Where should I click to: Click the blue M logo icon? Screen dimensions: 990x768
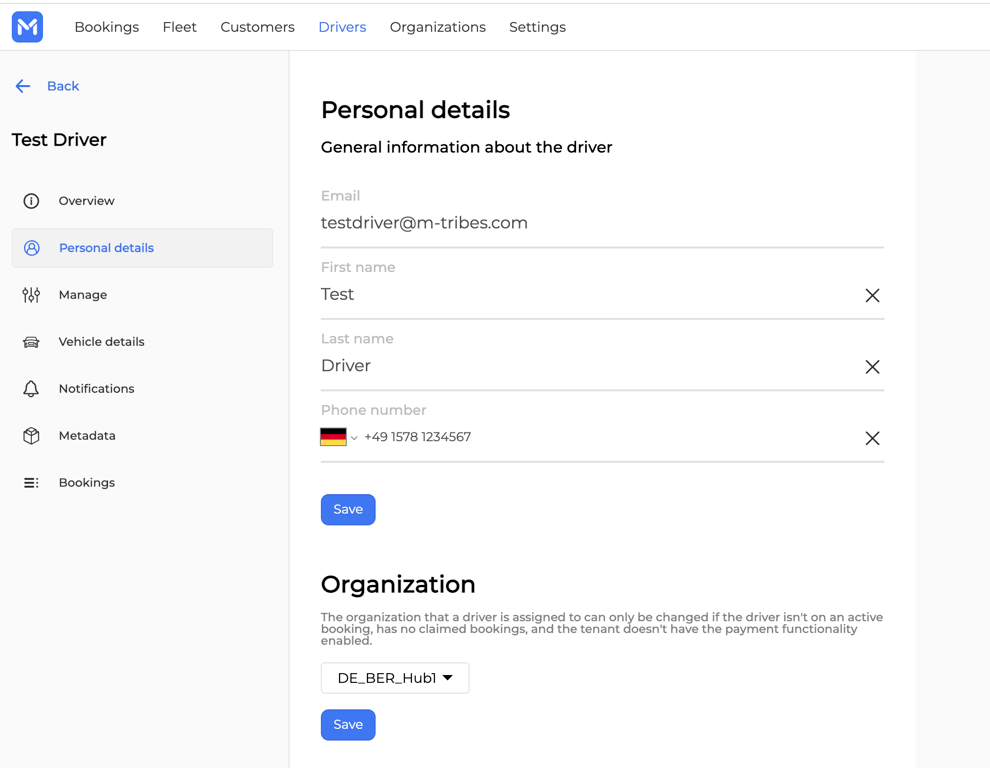[27, 27]
